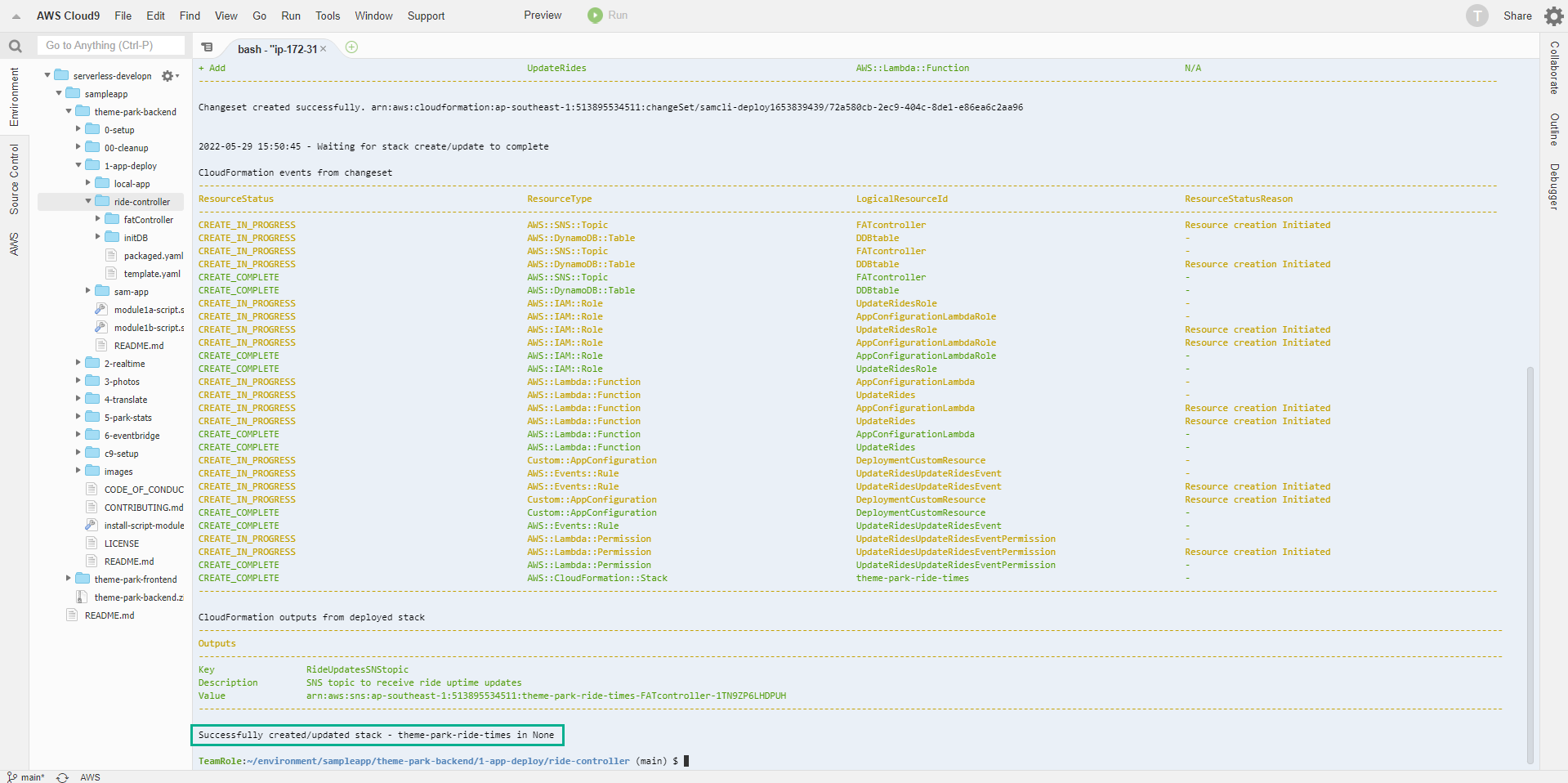Viewport: 1568px width, 783px height.
Task: Open the tab list pane icon
Action: (x=208, y=47)
